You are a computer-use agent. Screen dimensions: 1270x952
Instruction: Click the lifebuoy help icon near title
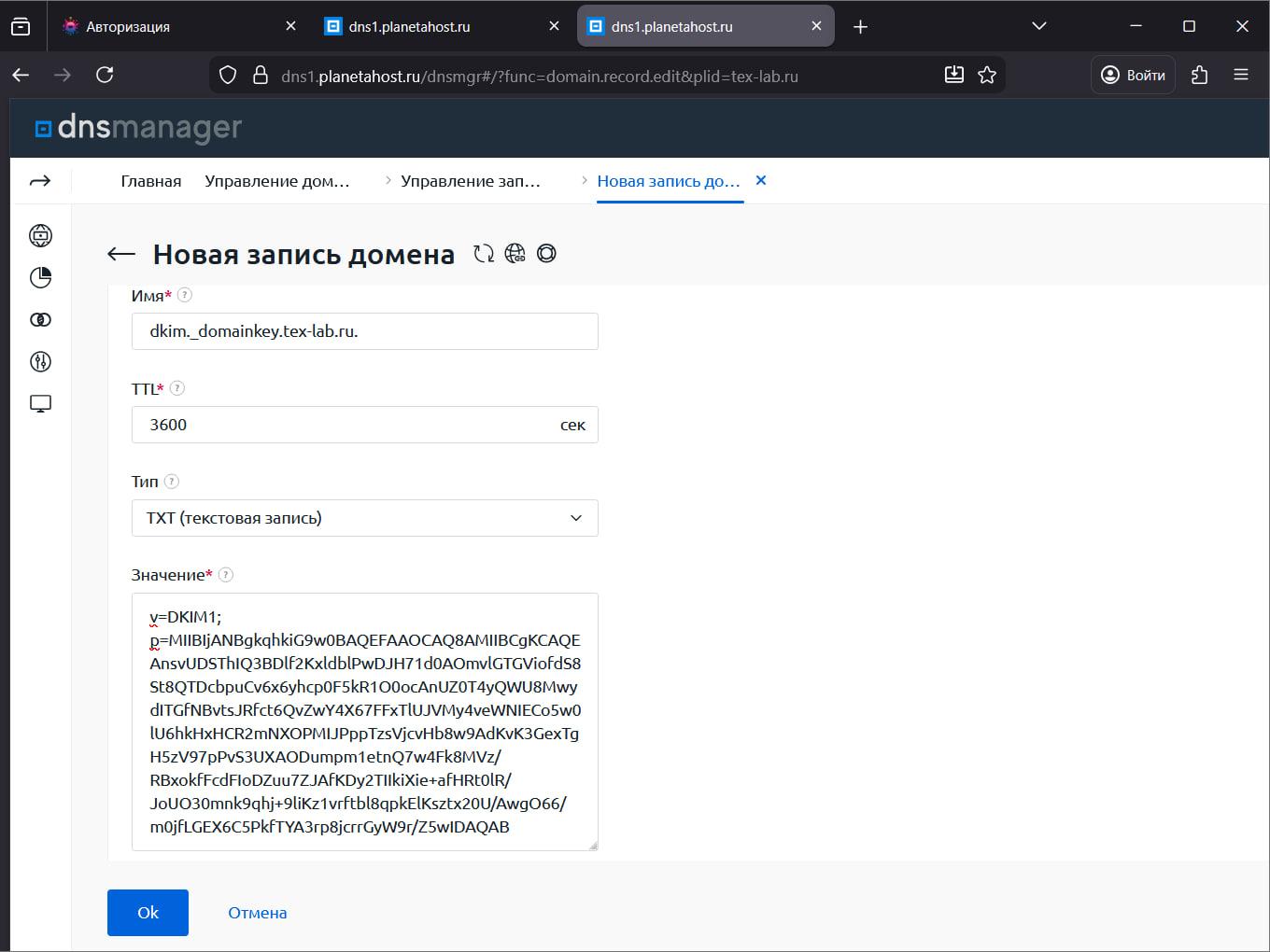click(546, 253)
